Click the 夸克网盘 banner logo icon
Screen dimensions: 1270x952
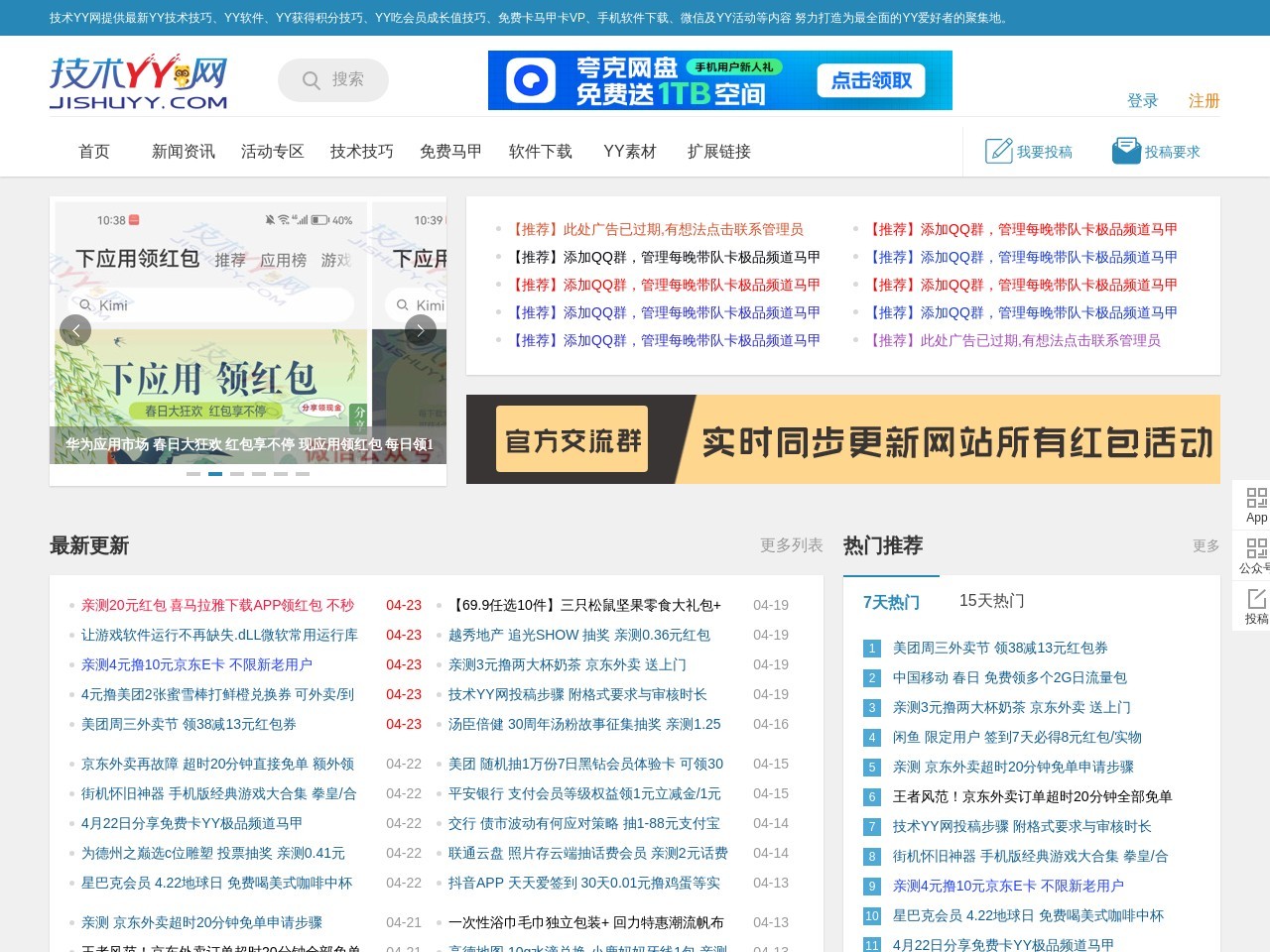531,80
